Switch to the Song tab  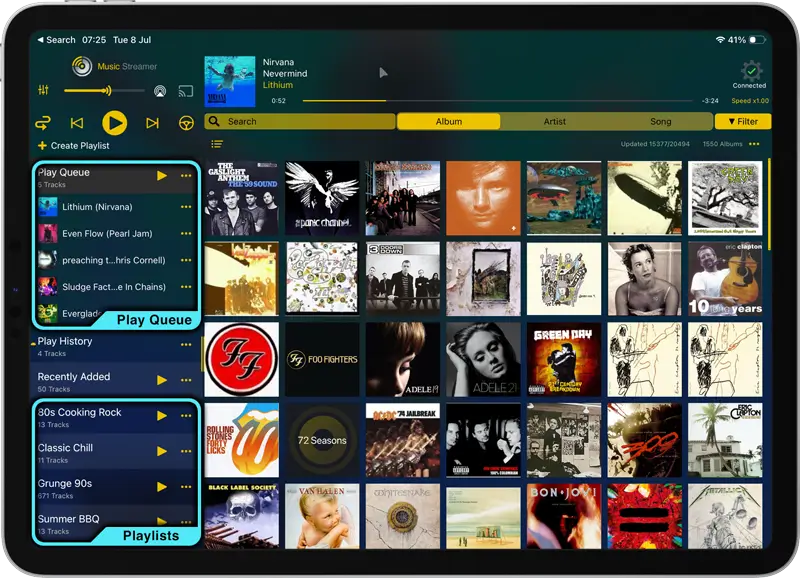[660, 121]
